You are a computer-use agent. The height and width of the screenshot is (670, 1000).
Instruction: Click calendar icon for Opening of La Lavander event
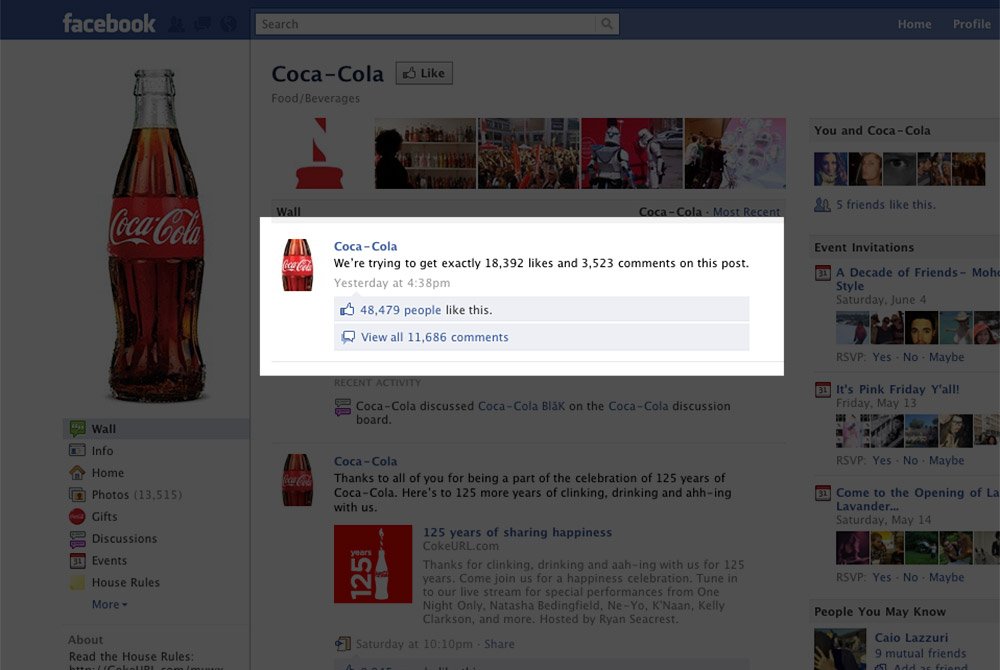[823, 493]
